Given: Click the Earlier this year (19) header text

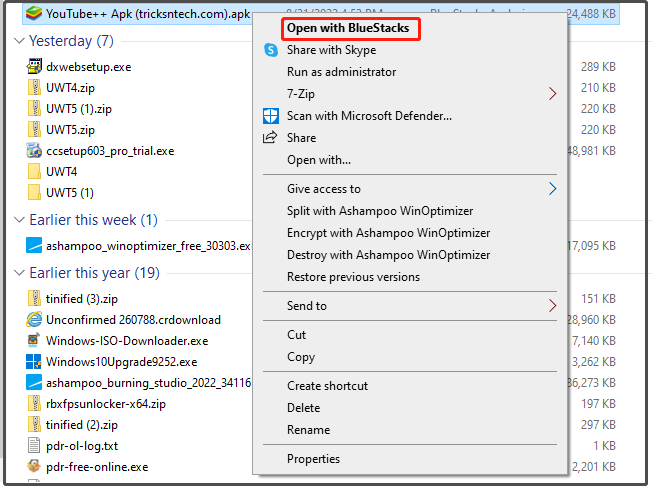Looking at the screenshot, I should coord(94,273).
